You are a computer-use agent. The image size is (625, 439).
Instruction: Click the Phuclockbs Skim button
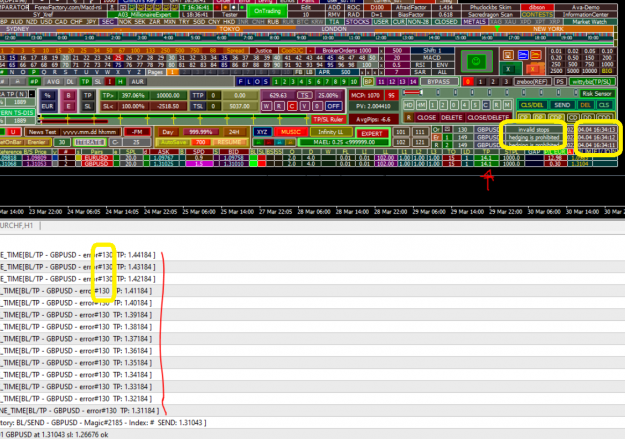coord(490,7)
